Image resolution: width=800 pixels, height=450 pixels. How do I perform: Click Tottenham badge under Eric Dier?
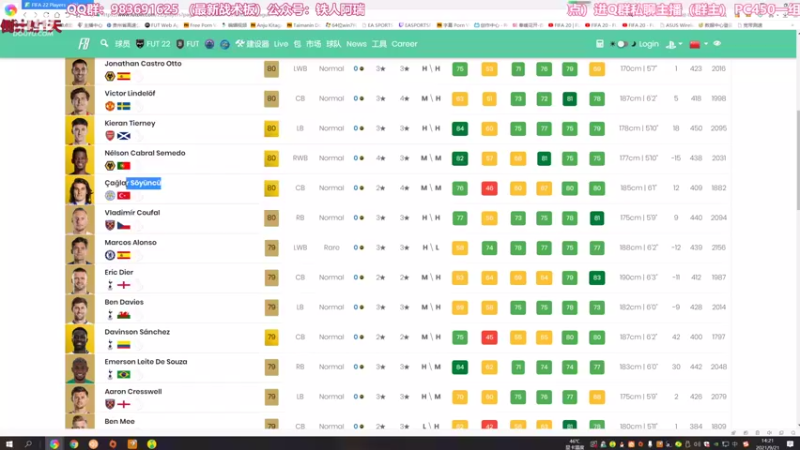(x=110, y=285)
